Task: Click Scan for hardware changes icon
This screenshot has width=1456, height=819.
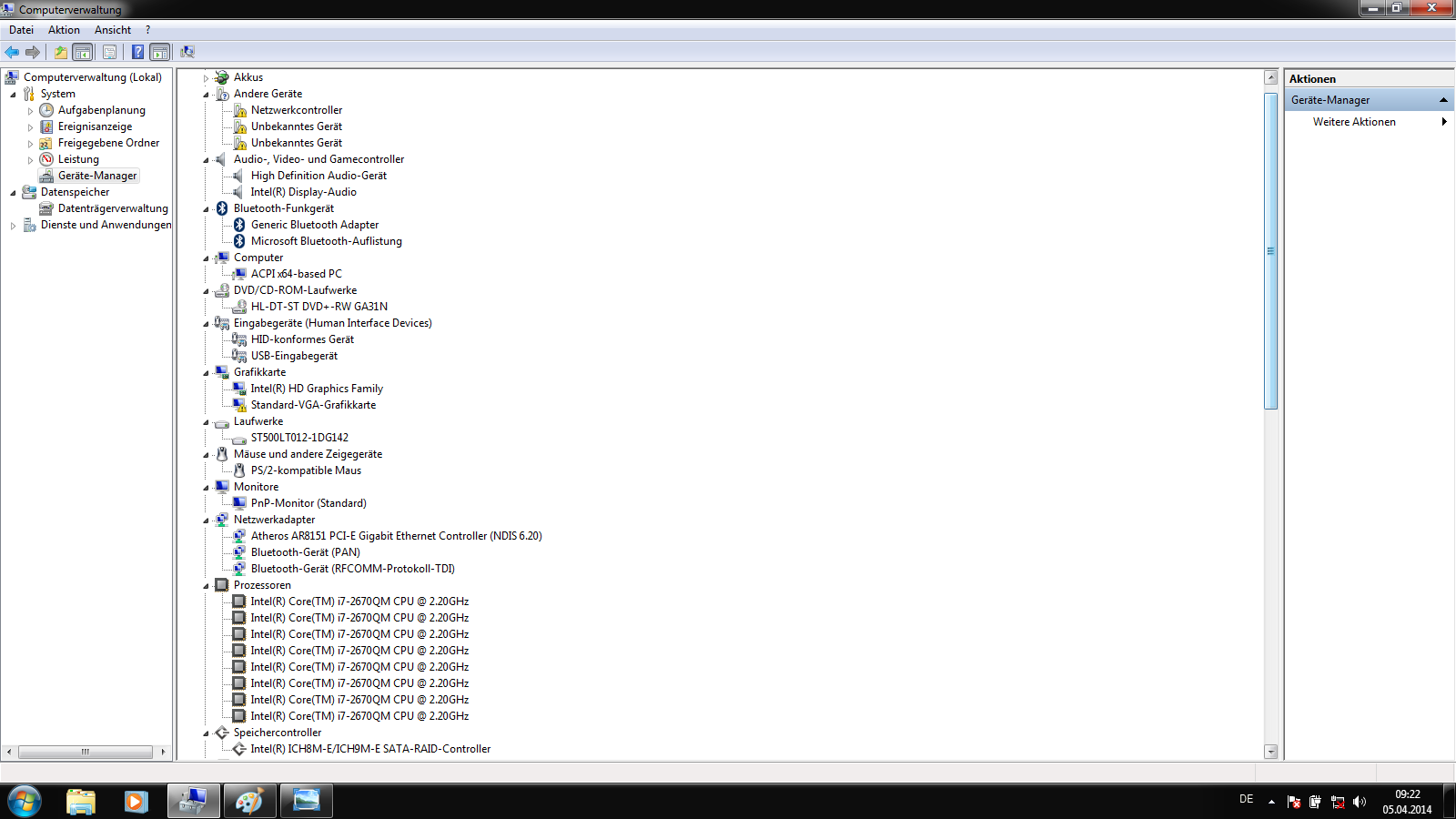Action: [x=187, y=52]
